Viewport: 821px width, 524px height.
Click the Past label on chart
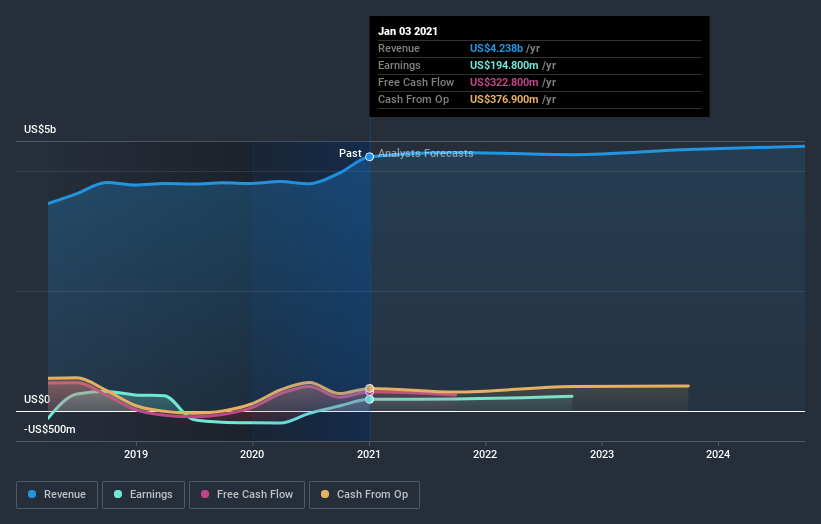pyautogui.click(x=350, y=153)
